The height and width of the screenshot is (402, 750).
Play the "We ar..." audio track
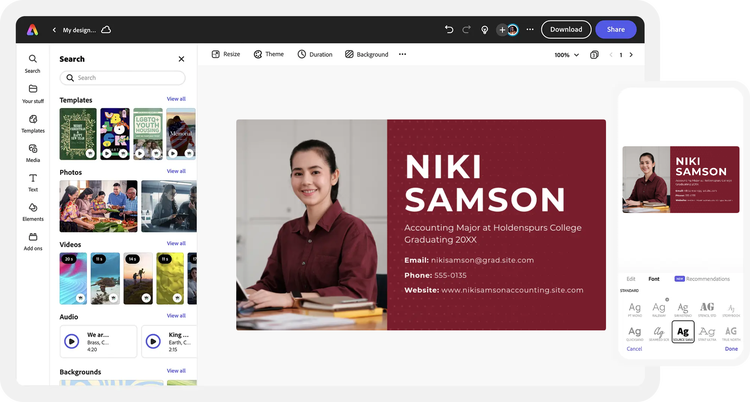click(x=72, y=341)
